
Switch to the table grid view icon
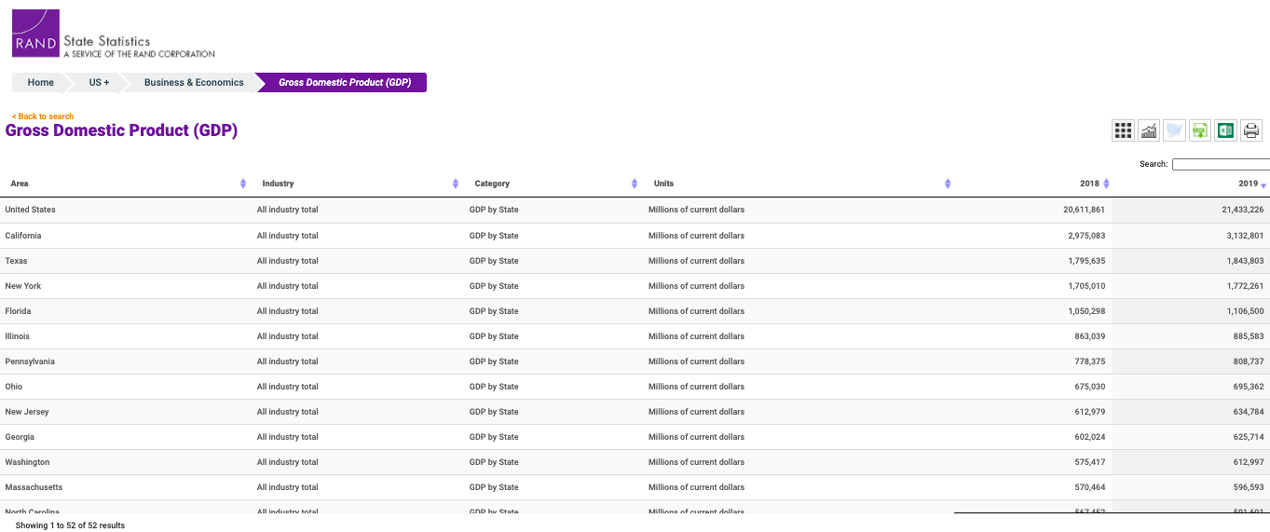1123,131
